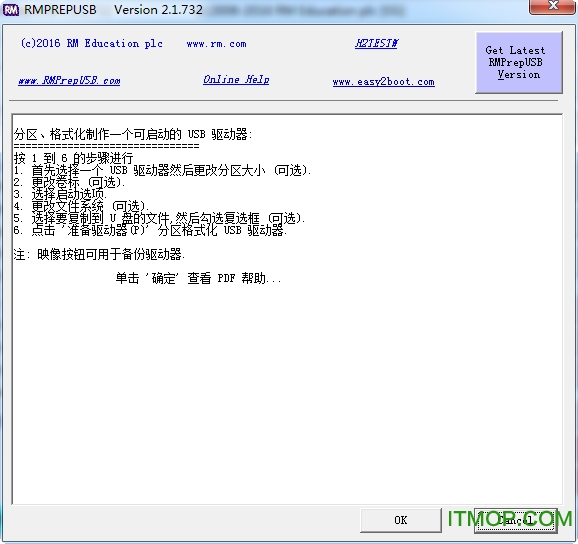Visit the www.RMPrepUSB.com link
The width and height of the screenshot is (578, 544).
[69, 80]
